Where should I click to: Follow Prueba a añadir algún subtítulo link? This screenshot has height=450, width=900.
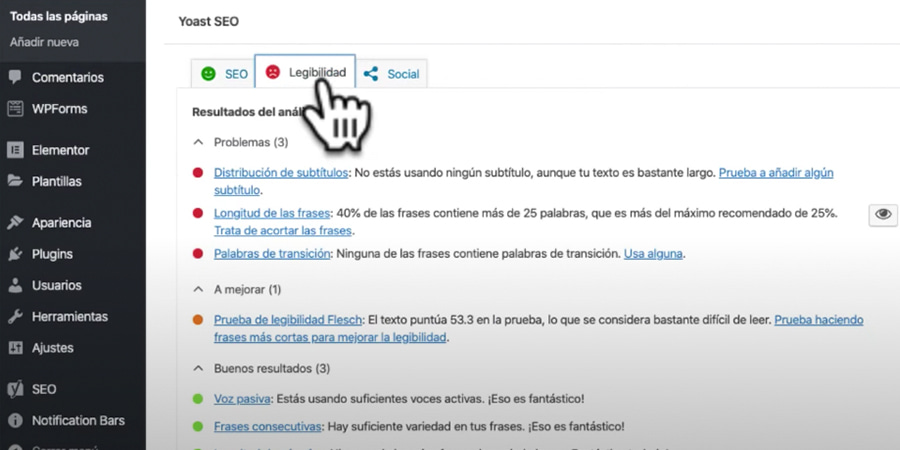tap(776, 173)
